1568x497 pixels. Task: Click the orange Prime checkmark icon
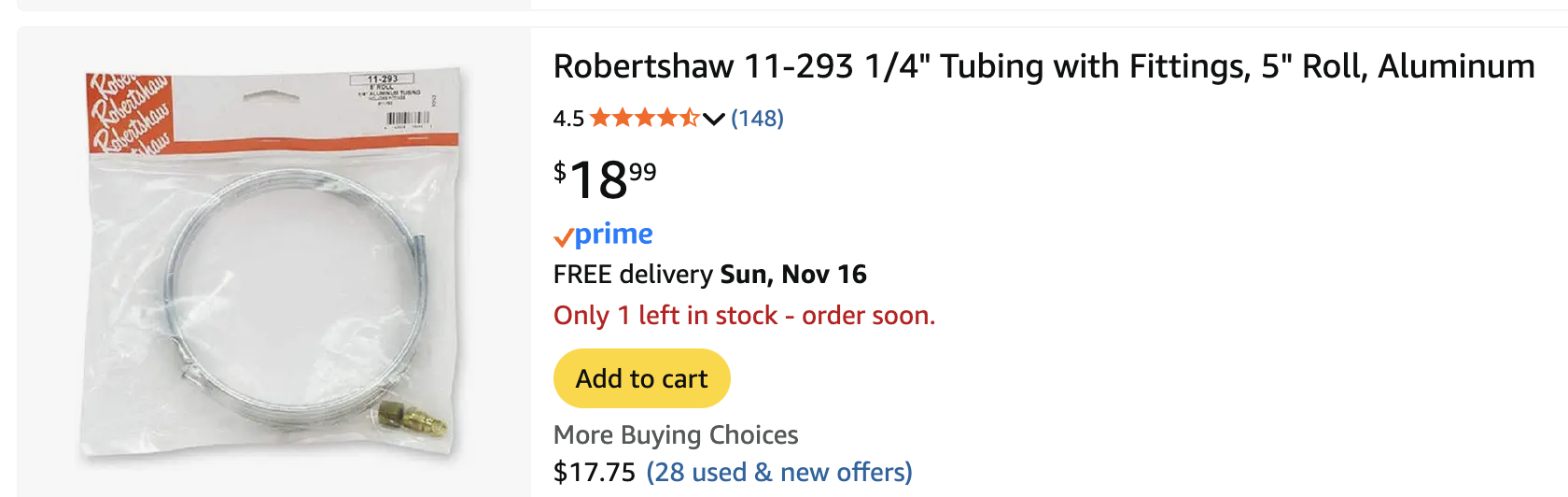[x=563, y=237]
